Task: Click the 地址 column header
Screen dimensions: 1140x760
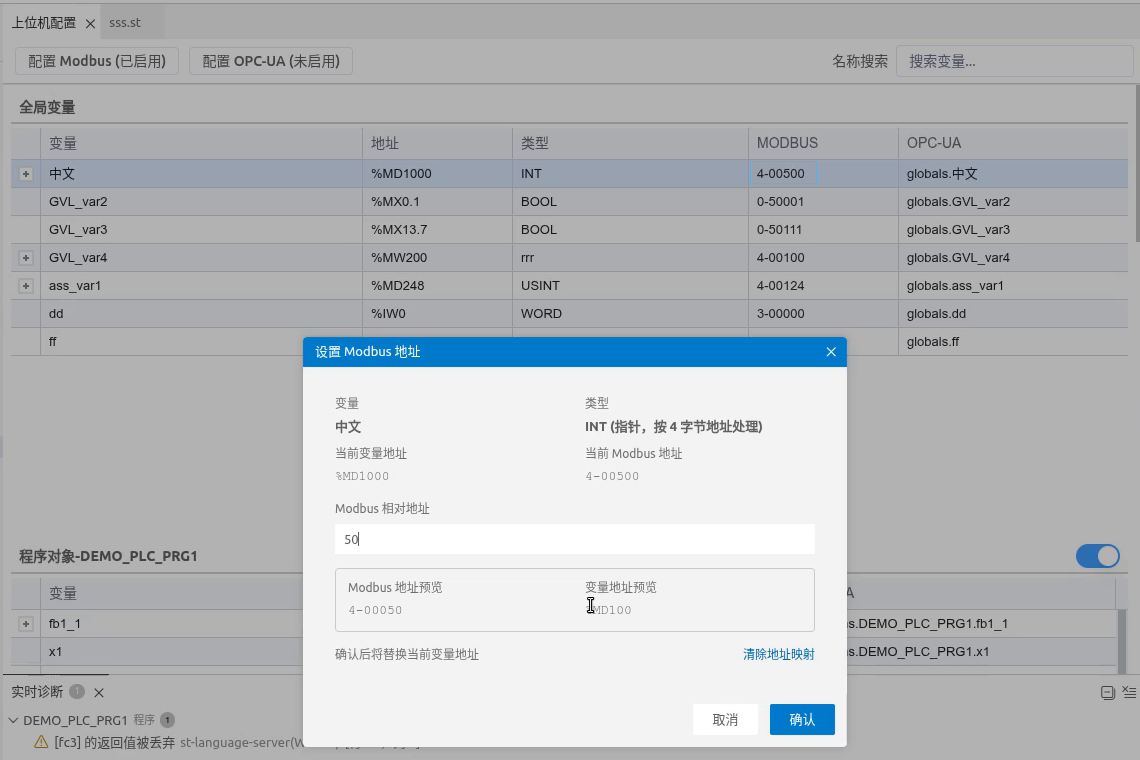Action: (x=437, y=143)
